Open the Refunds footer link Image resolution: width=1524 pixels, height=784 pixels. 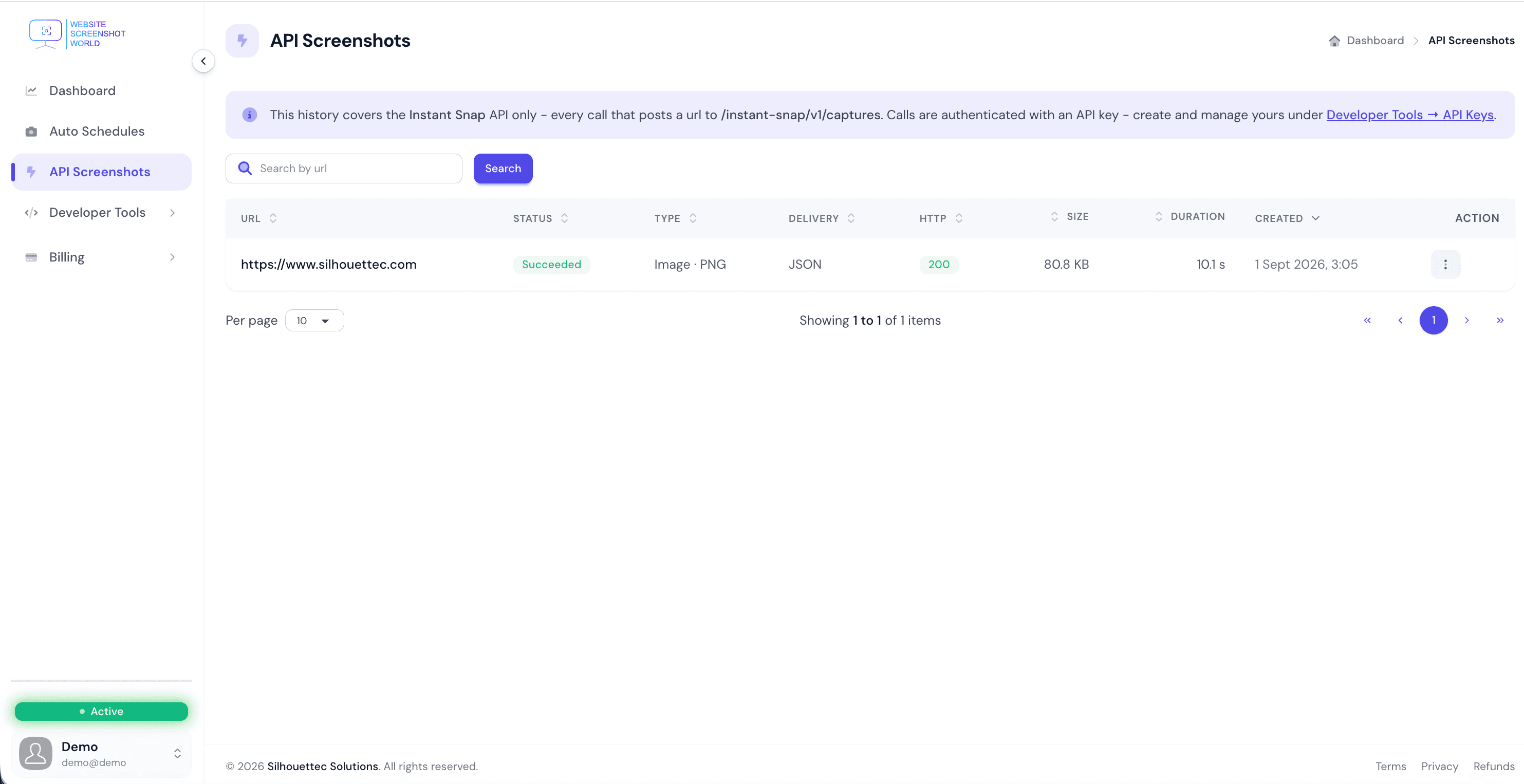[x=1493, y=766]
